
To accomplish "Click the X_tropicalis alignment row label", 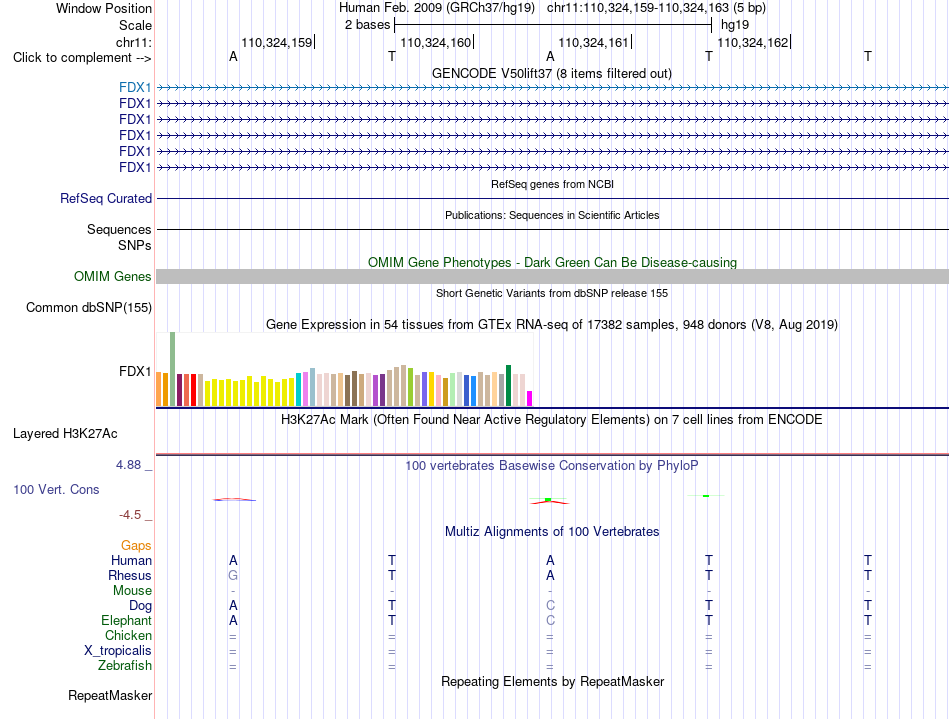I will click(118, 651).
